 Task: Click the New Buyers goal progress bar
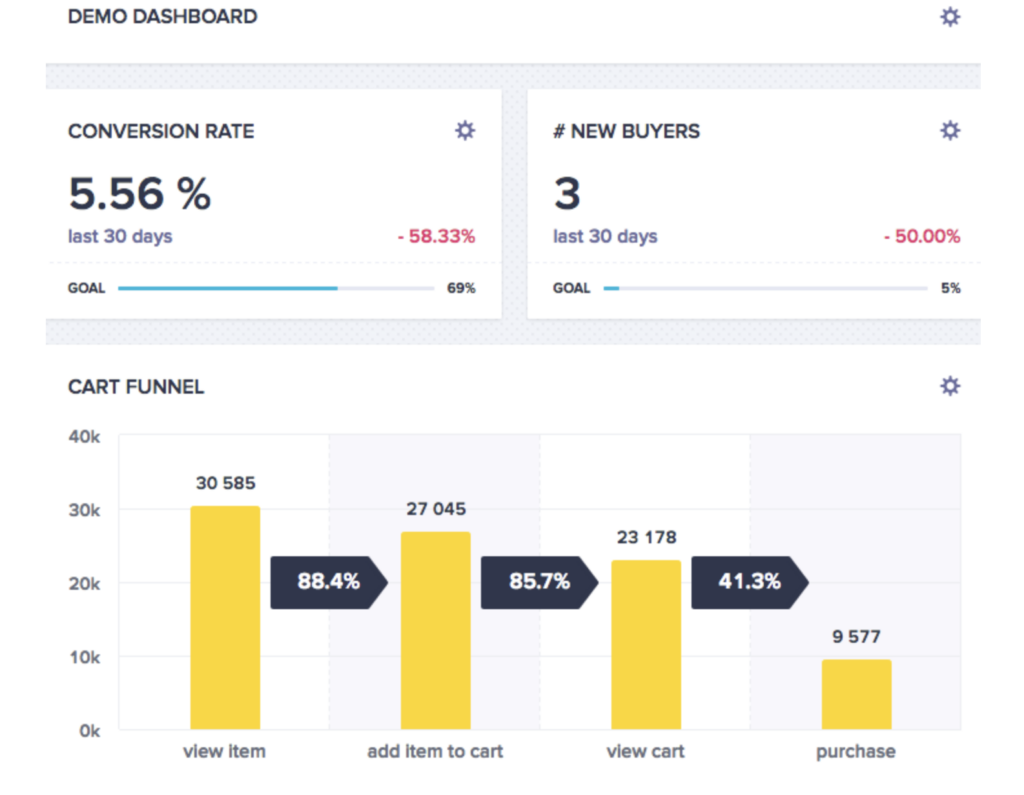point(764,288)
